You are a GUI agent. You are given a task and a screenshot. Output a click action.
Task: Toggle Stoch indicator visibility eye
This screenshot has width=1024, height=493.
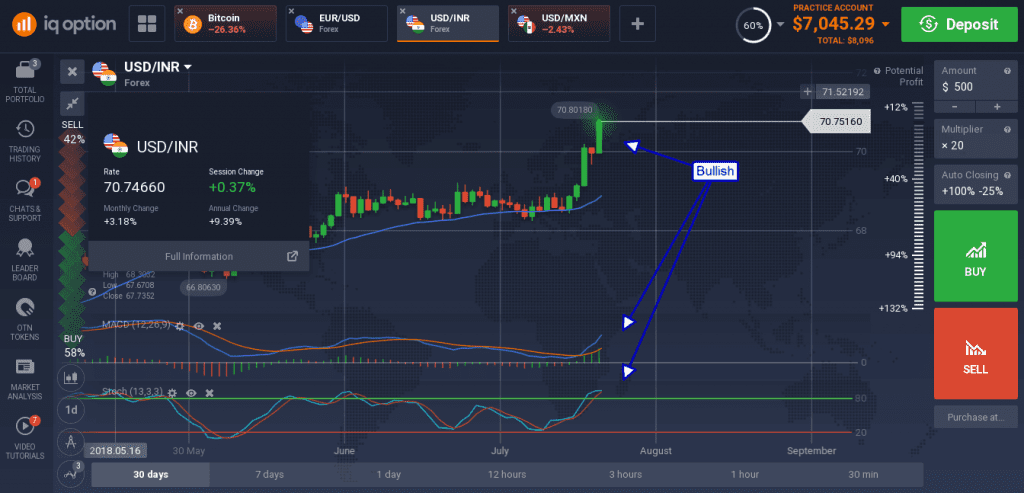191,392
